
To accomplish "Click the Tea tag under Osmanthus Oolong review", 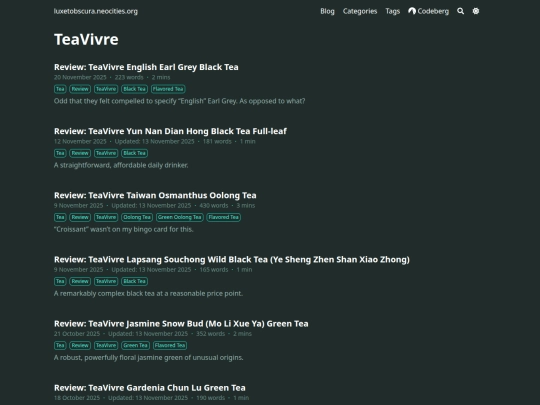I will (60, 217).
